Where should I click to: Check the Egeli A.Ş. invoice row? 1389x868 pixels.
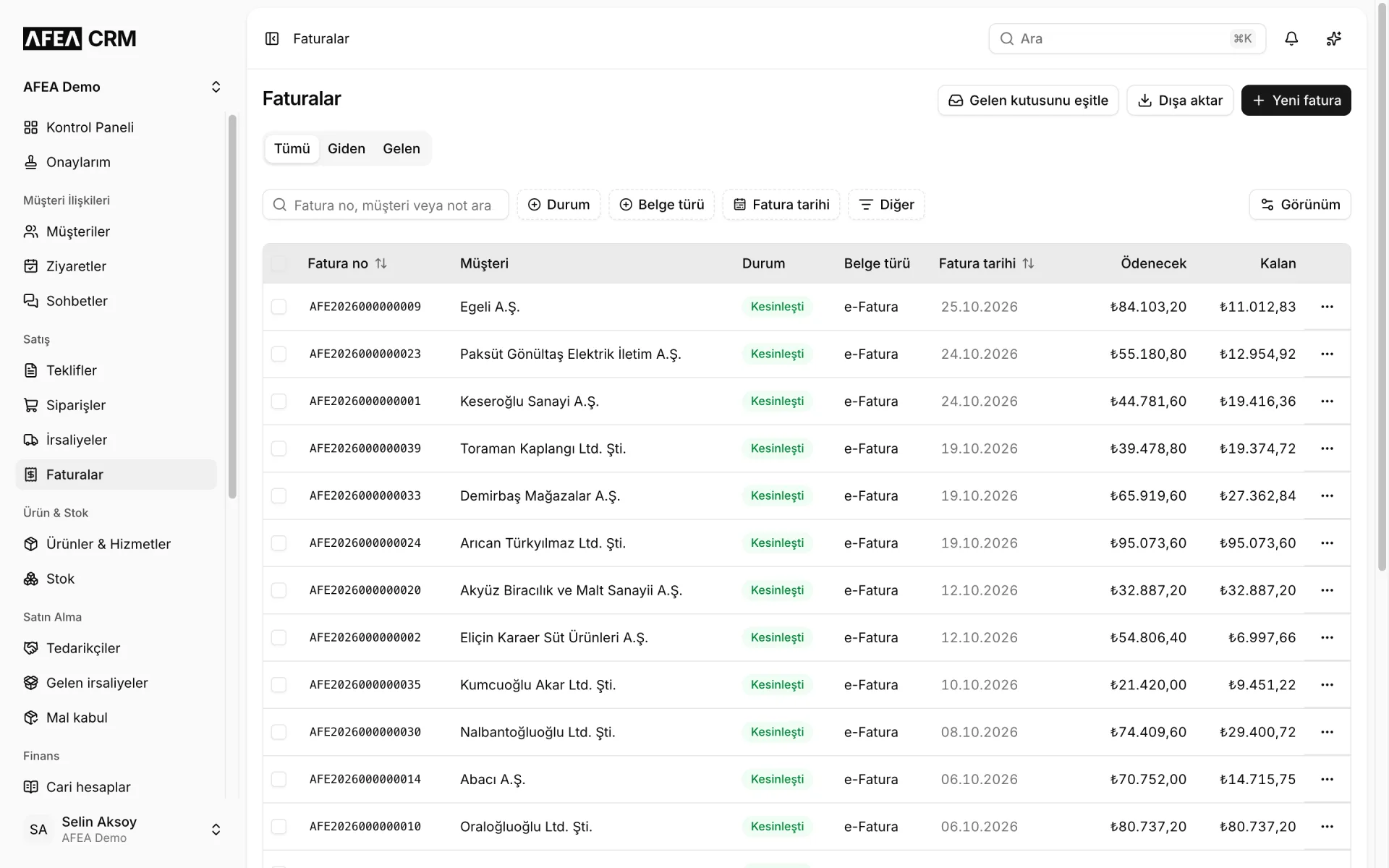coord(279,307)
